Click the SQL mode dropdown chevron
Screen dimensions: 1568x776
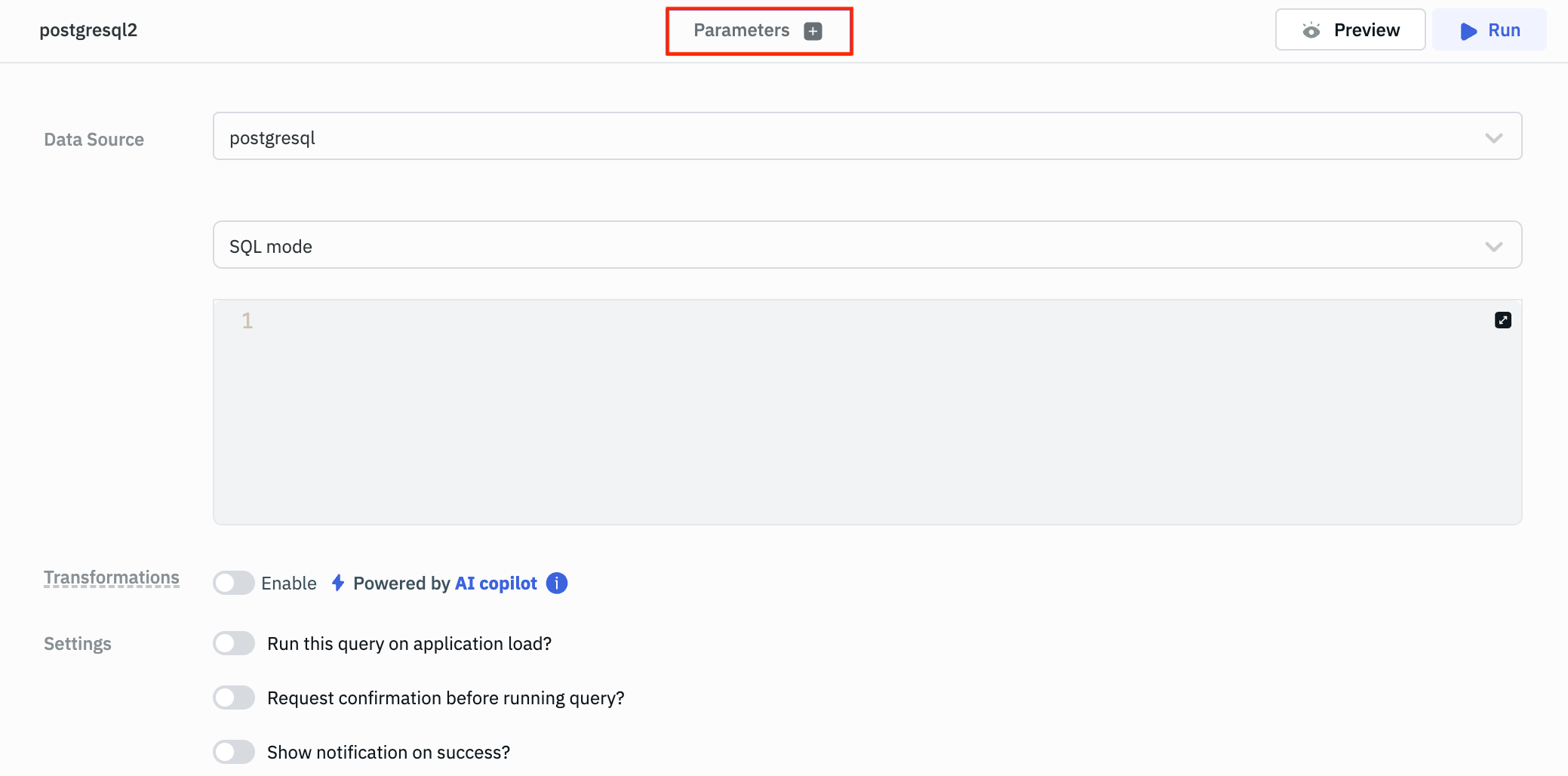pos(1493,247)
